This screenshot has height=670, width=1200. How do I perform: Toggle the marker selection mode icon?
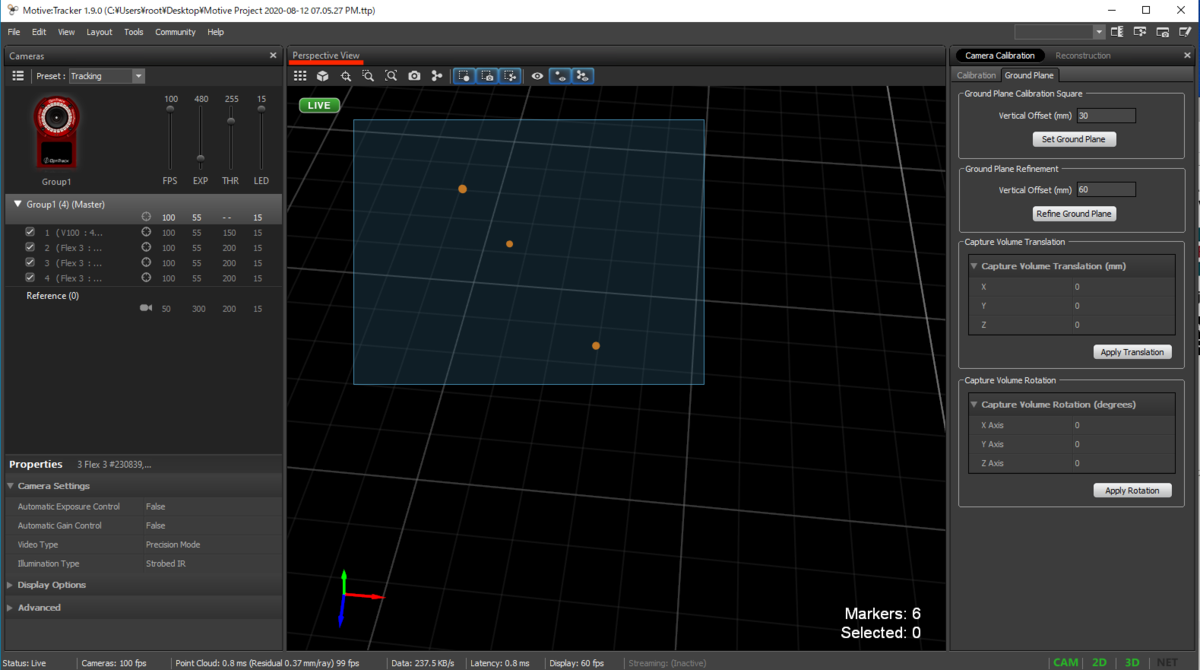click(465, 76)
